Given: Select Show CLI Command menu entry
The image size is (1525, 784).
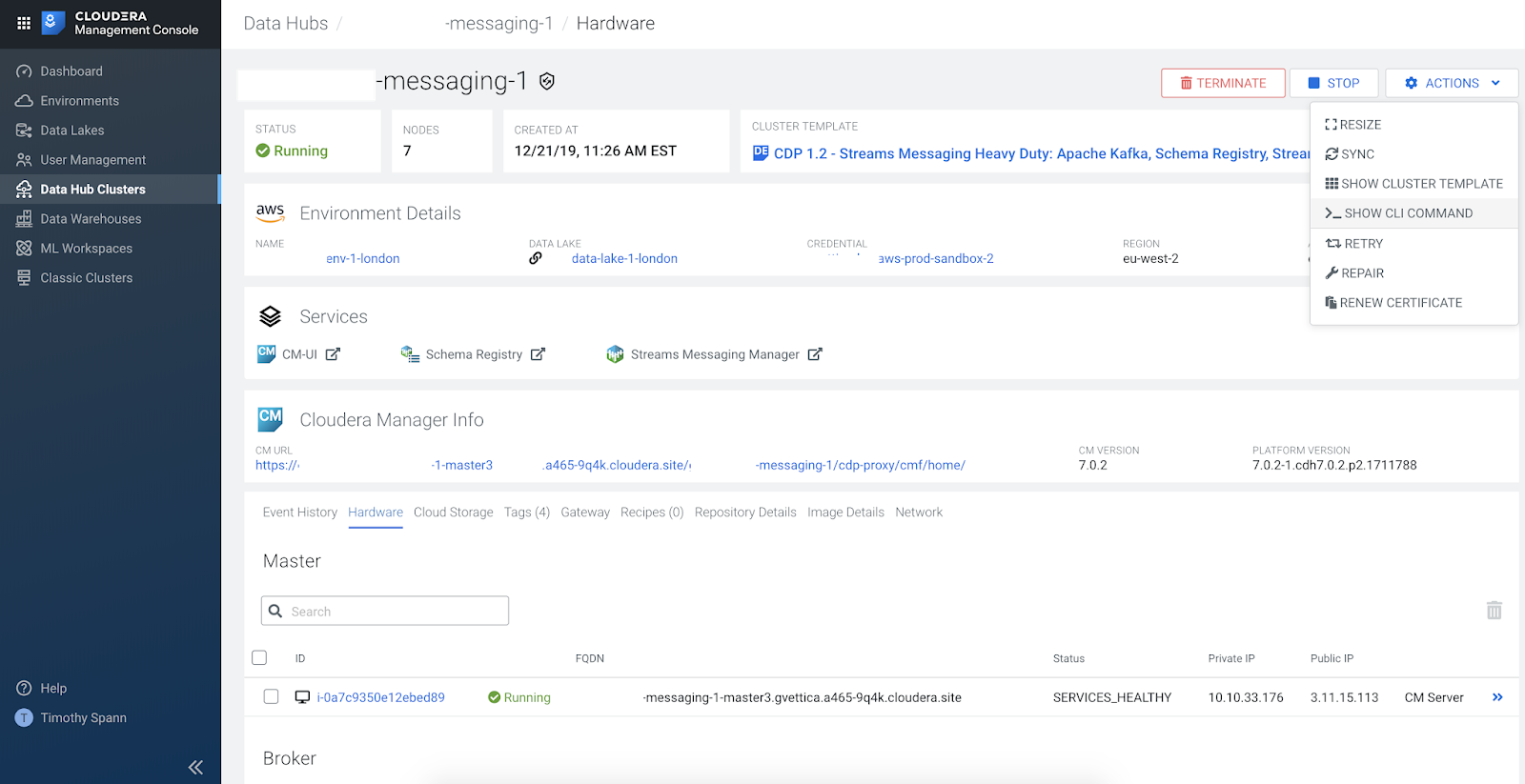Looking at the screenshot, I should (1413, 213).
